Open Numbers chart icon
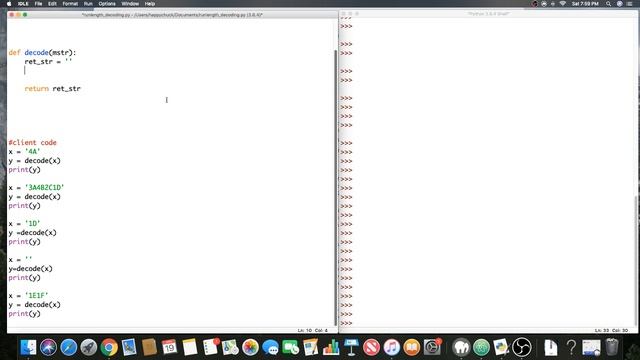640x360 pixels. click(x=331, y=347)
